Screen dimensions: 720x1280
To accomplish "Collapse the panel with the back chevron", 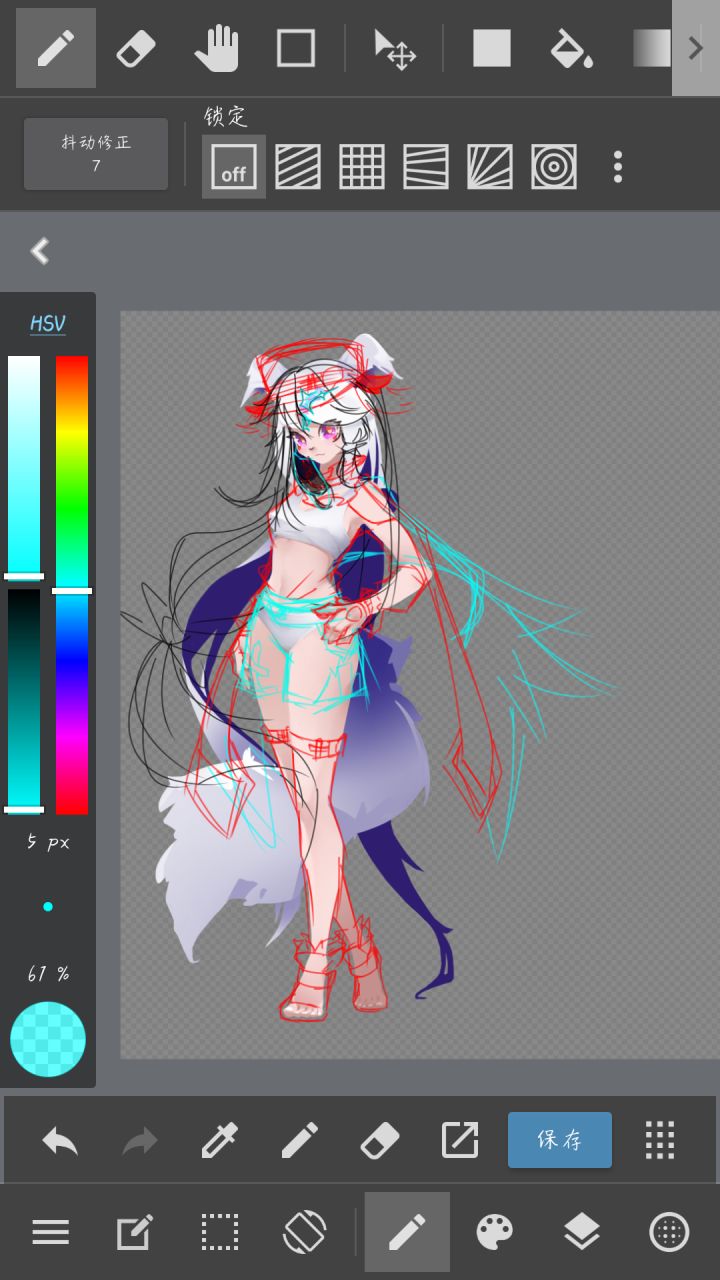I will point(40,251).
